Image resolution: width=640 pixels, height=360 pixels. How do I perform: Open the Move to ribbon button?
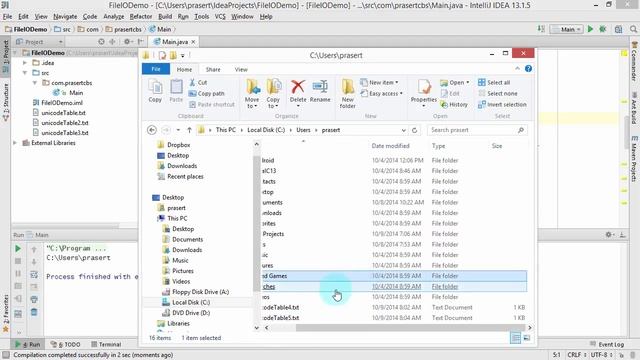252,93
